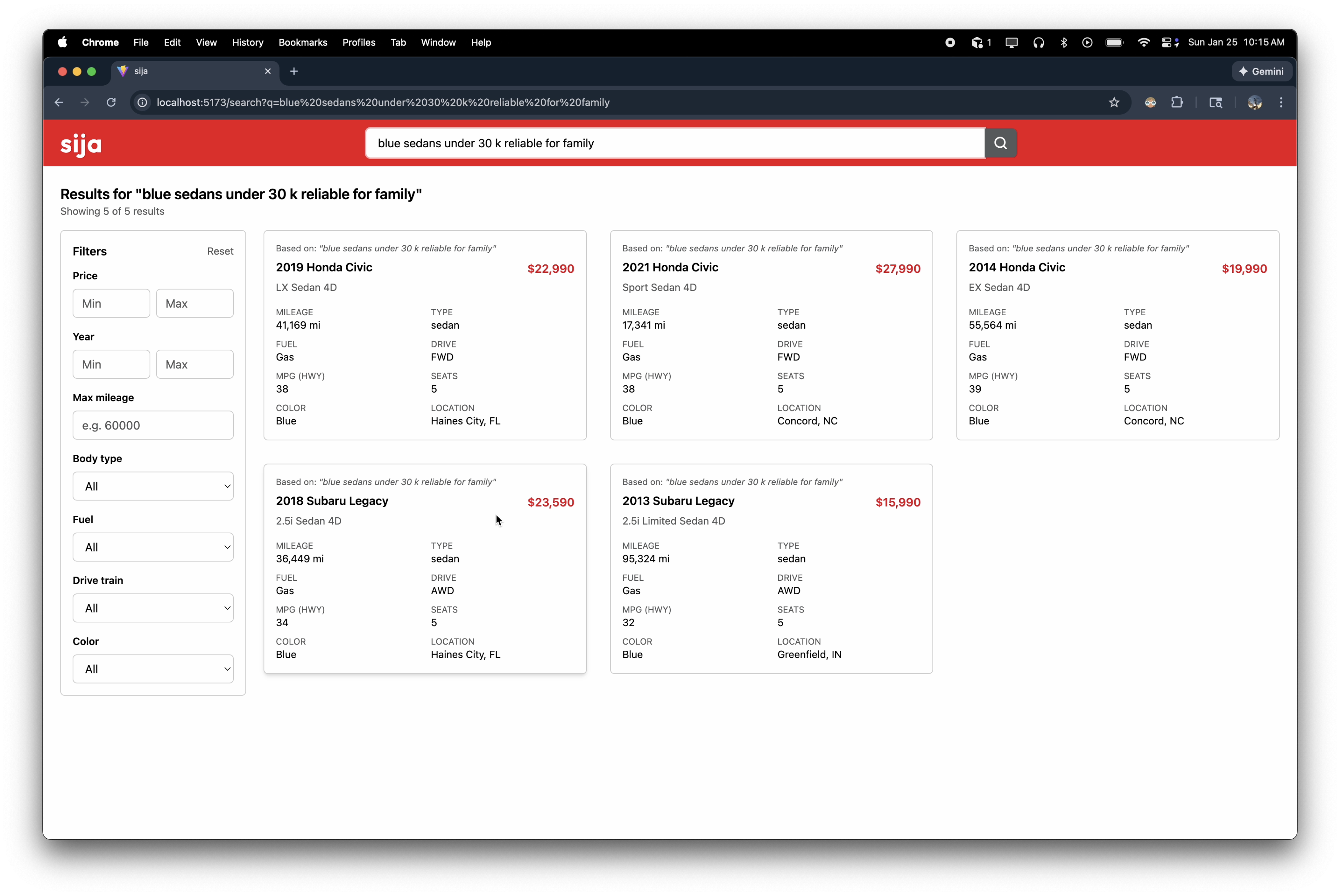
Task: Expand the Body type dropdown
Action: 153,486
